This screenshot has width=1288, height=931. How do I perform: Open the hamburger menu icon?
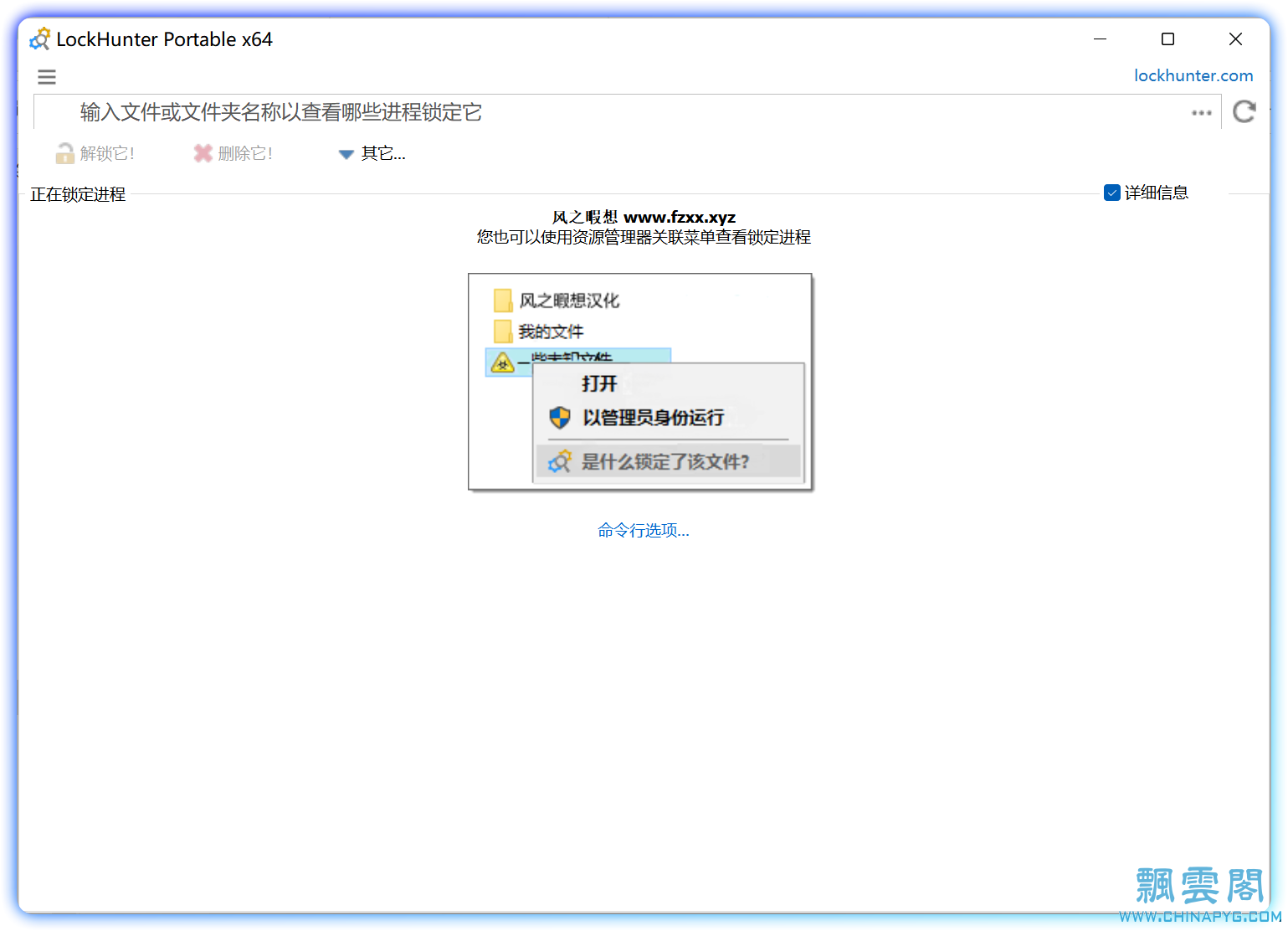tap(47, 77)
